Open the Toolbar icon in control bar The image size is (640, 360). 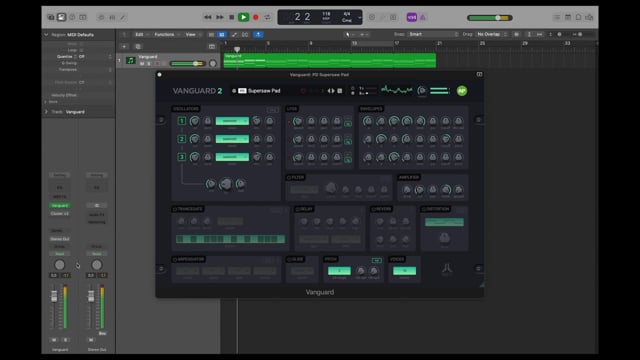pos(83,17)
